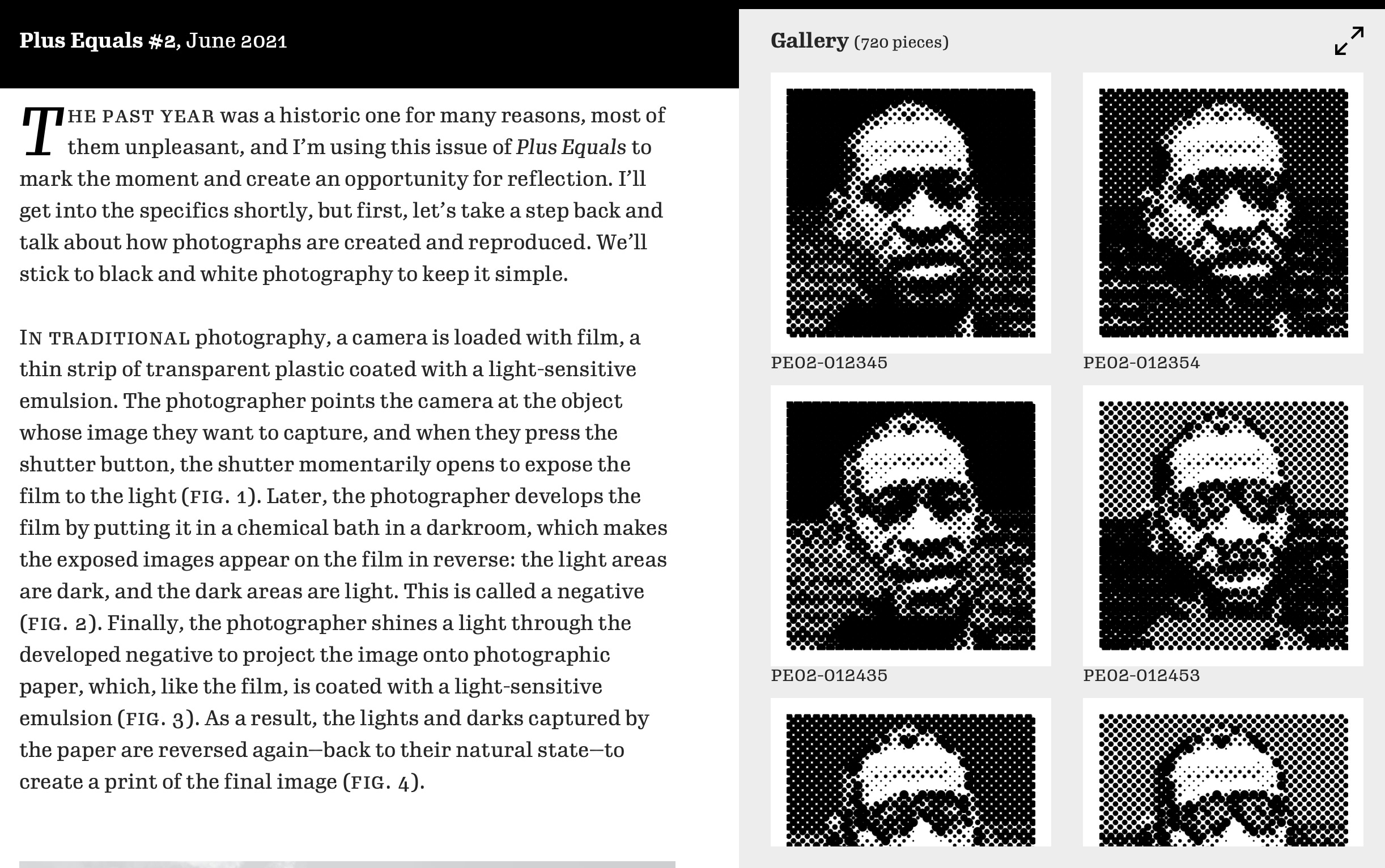Open the partially visible bottom-right gallery portrait
This screenshot has height=868, width=1385.
tap(1223, 772)
